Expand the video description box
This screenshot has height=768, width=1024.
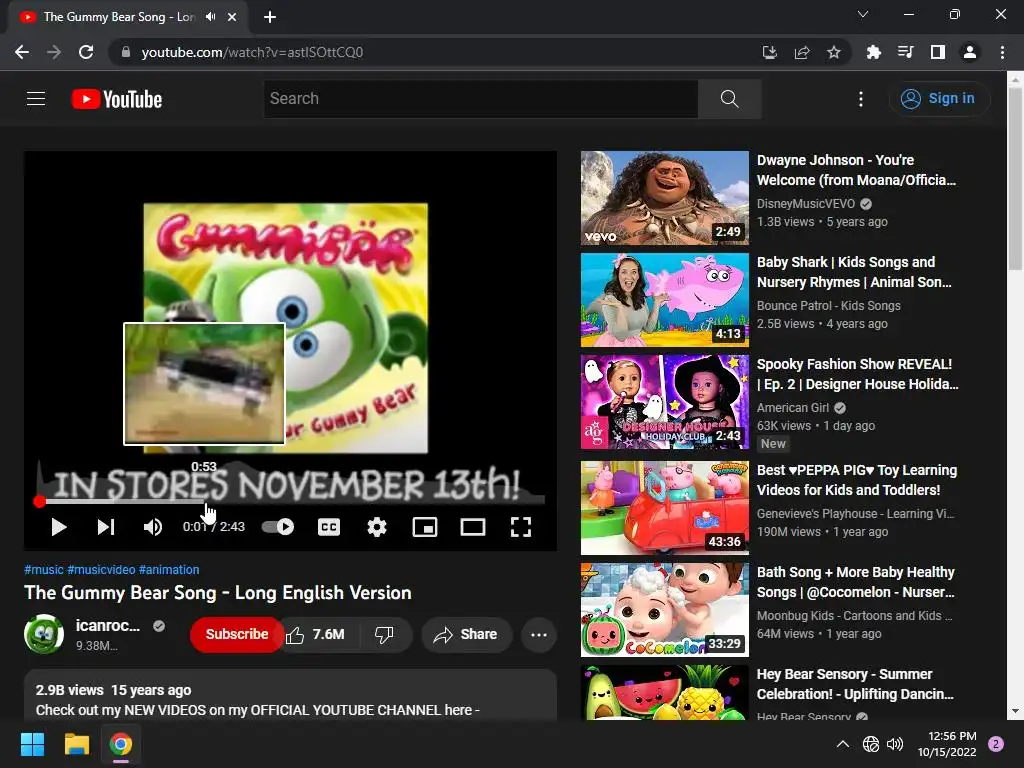click(x=291, y=695)
